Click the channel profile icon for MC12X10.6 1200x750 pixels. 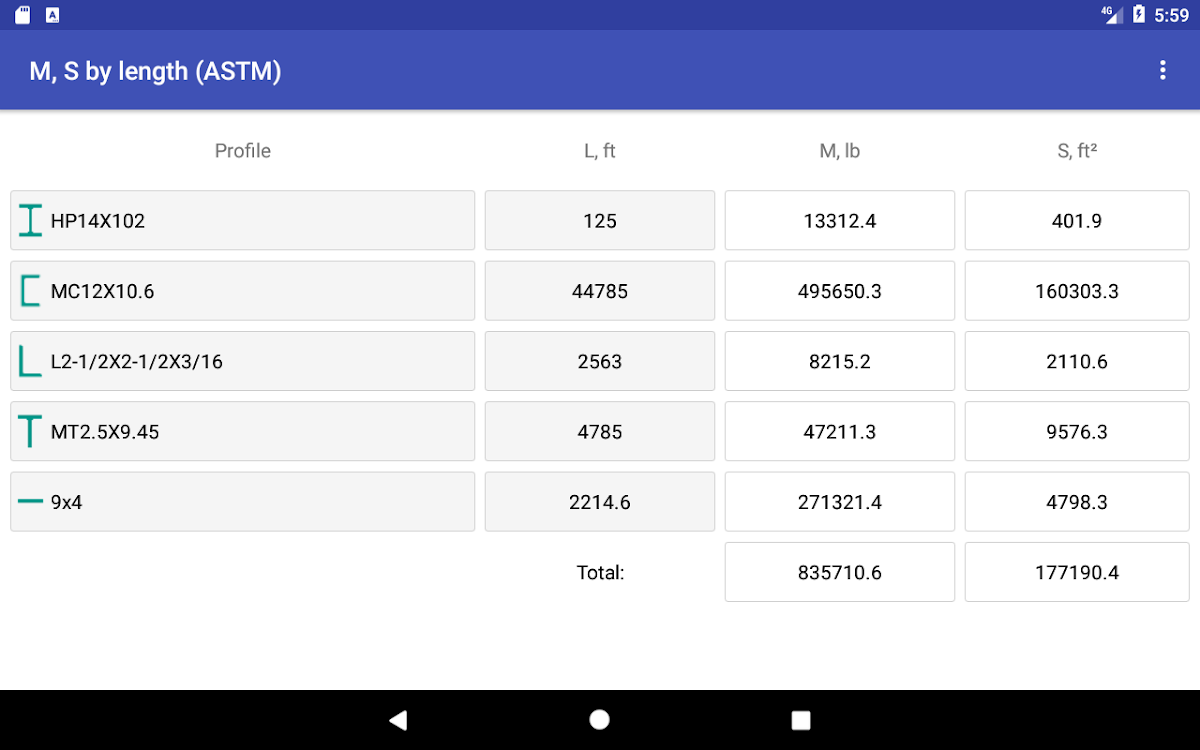point(31,291)
